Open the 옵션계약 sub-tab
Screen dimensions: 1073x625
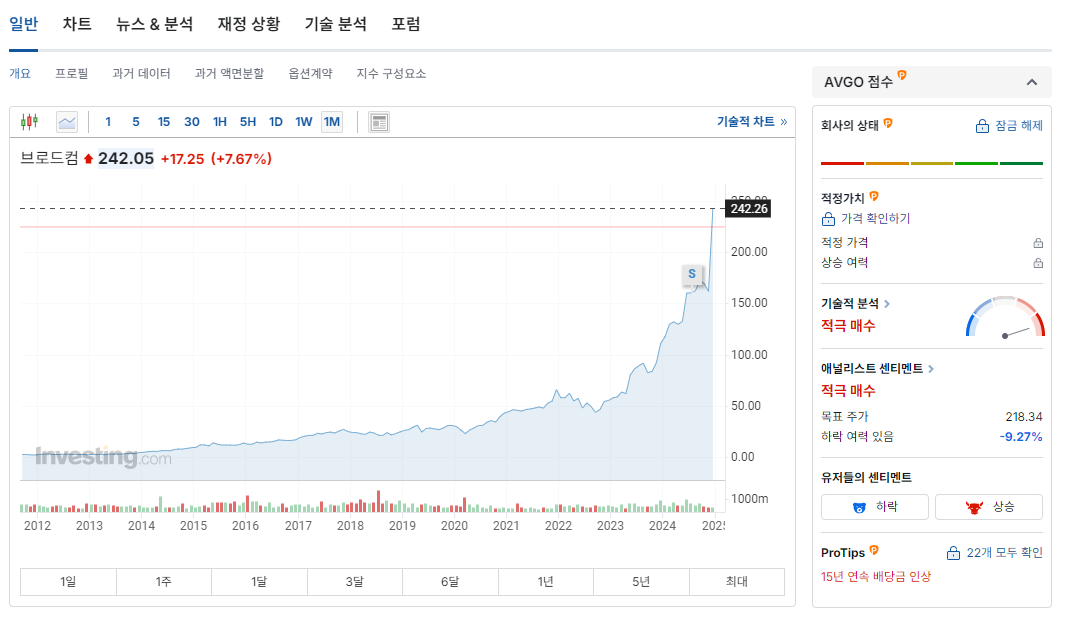[x=310, y=73]
